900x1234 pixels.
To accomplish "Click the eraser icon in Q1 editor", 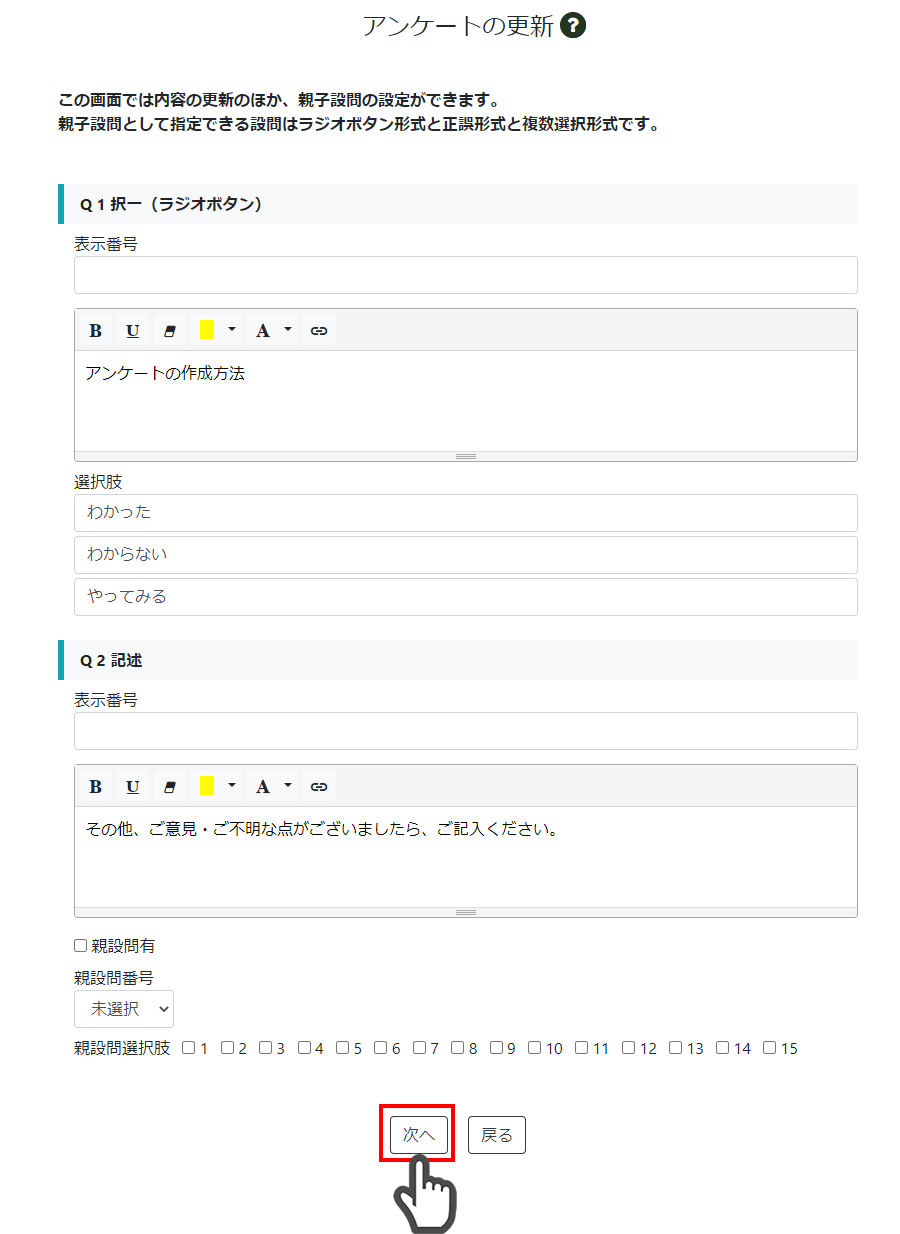I will click(x=169, y=331).
